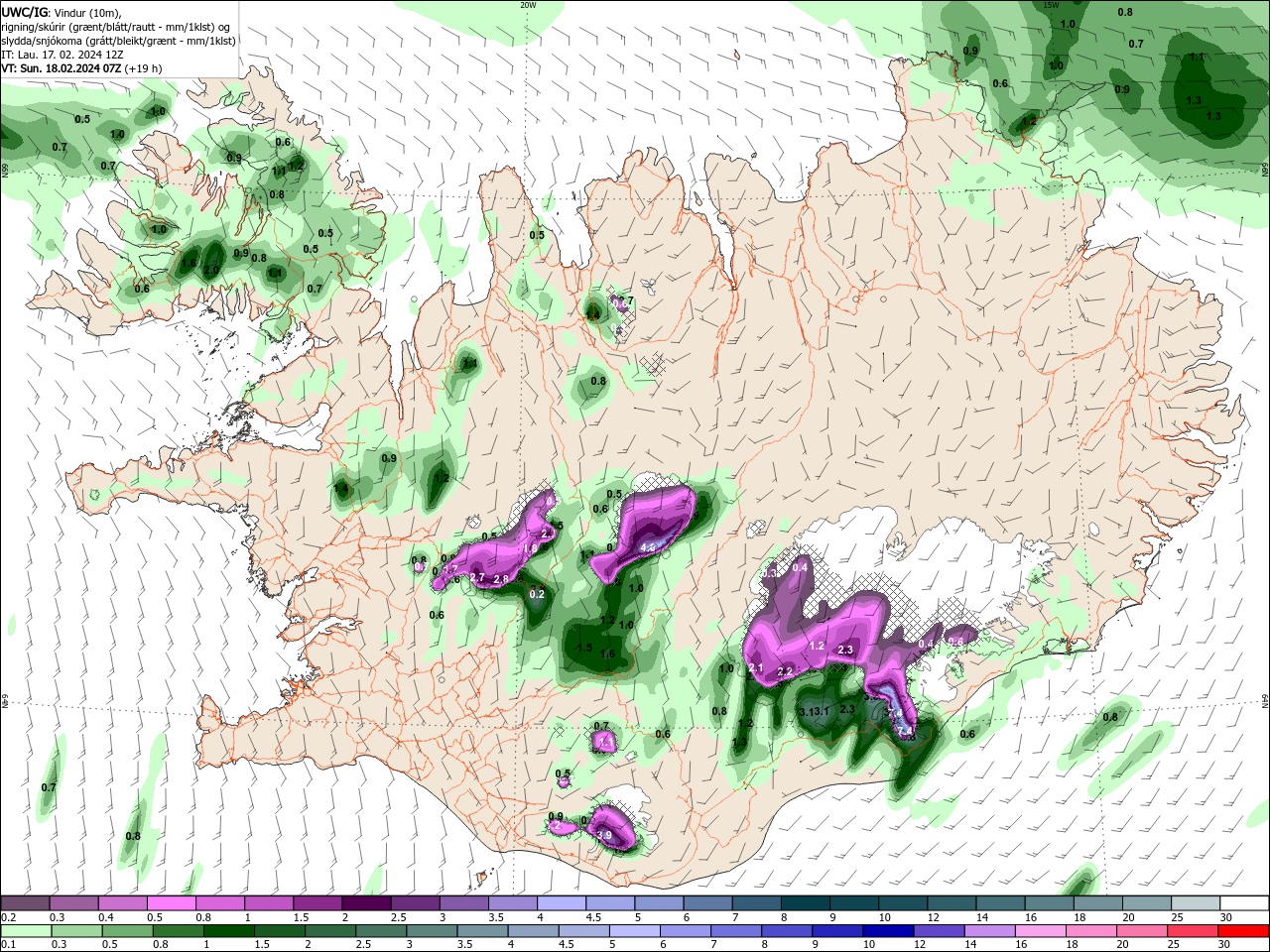Image resolution: width=1270 pixels, height=952 pixels.
Task: Click the init time 'IT: Lau. 17. 02. 2024 12Z'
Action: coord(63,55)
